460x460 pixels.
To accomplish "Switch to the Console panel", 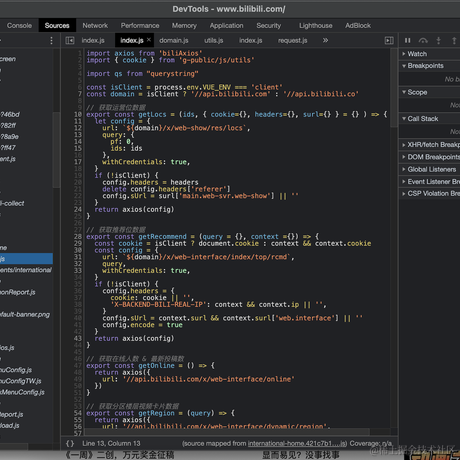I will pyautogui.click(x=19, y=25).
